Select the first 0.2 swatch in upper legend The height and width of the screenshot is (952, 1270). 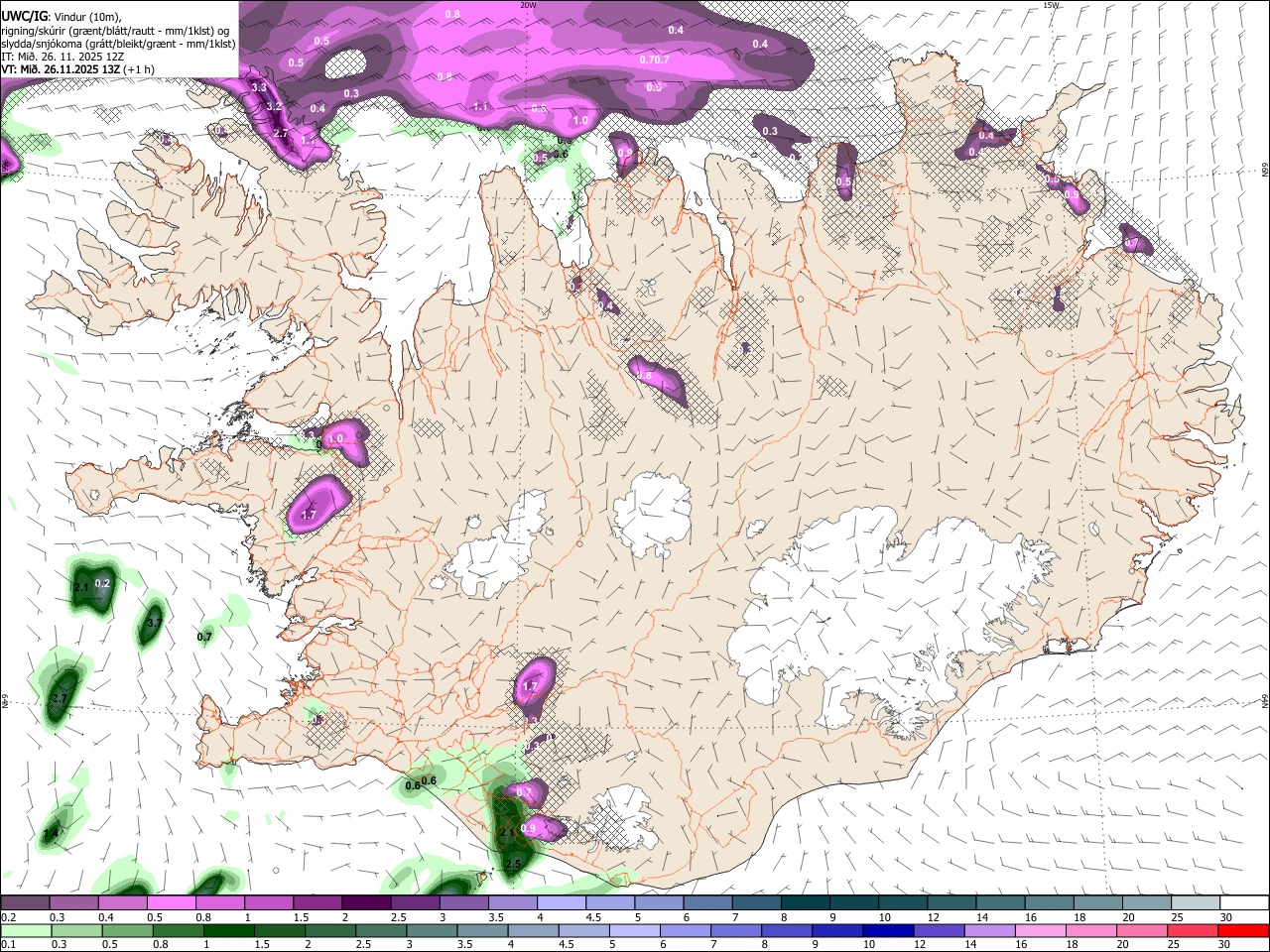(x=25, y=902)
